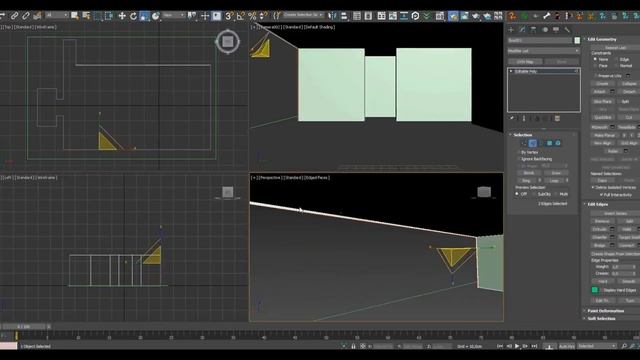Select Off for Preview Selection

coord(517,194)
